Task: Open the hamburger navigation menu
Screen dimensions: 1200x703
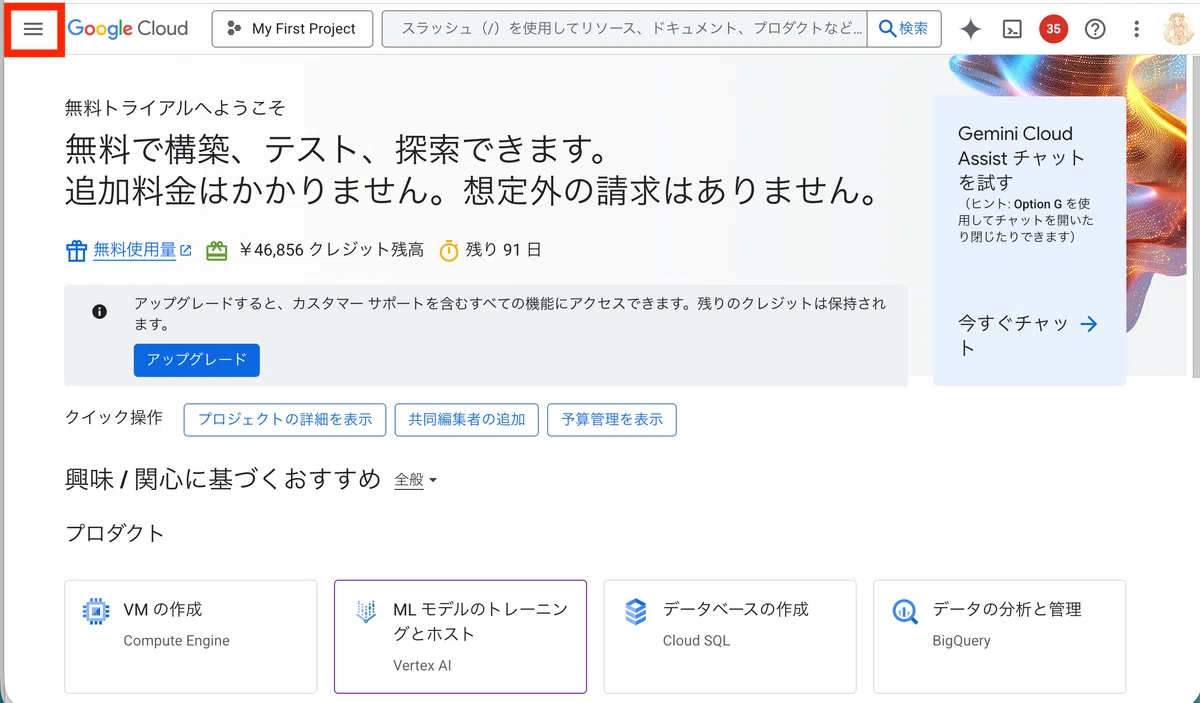Action: coord(33,29)
